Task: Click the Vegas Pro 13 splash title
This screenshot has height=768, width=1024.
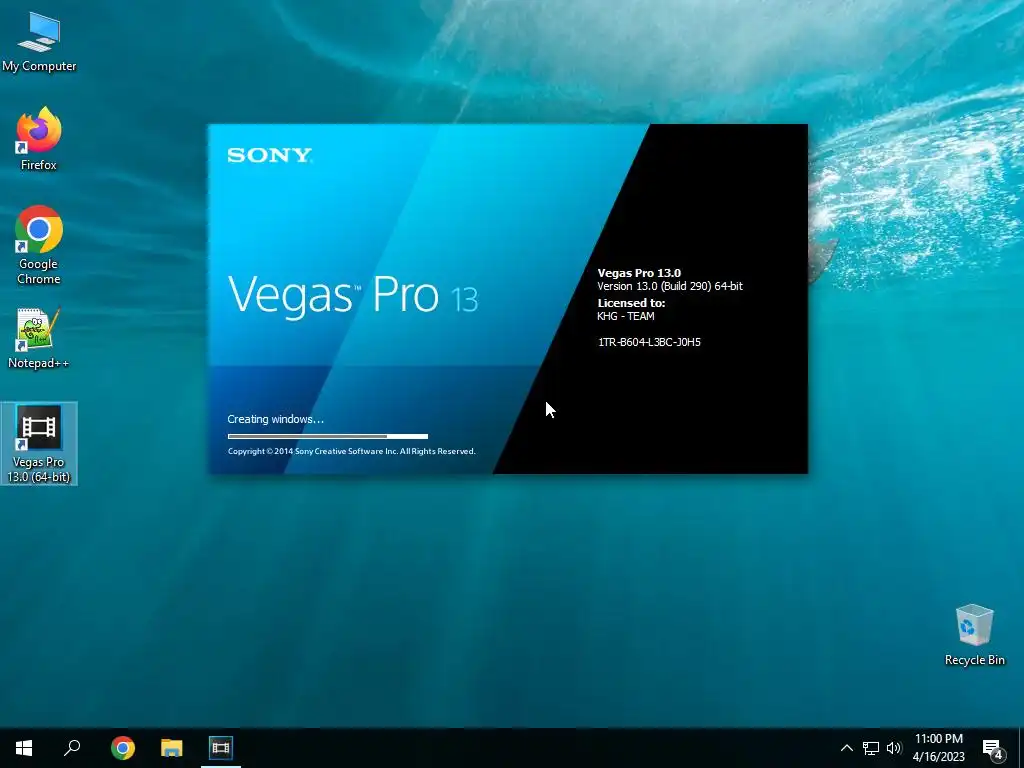Action: coord(353,296)
